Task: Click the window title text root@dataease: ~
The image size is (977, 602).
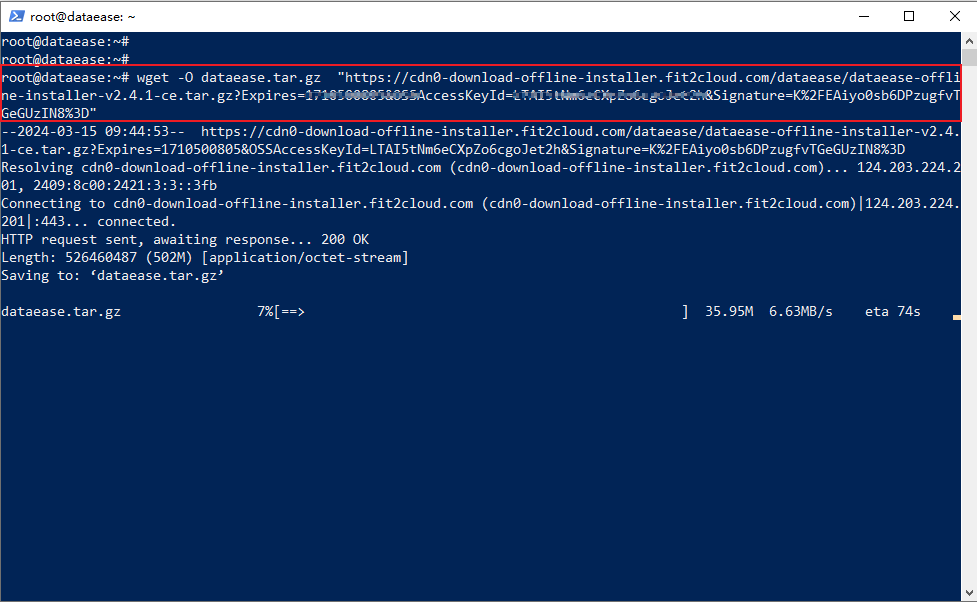Action: [82, 16]
